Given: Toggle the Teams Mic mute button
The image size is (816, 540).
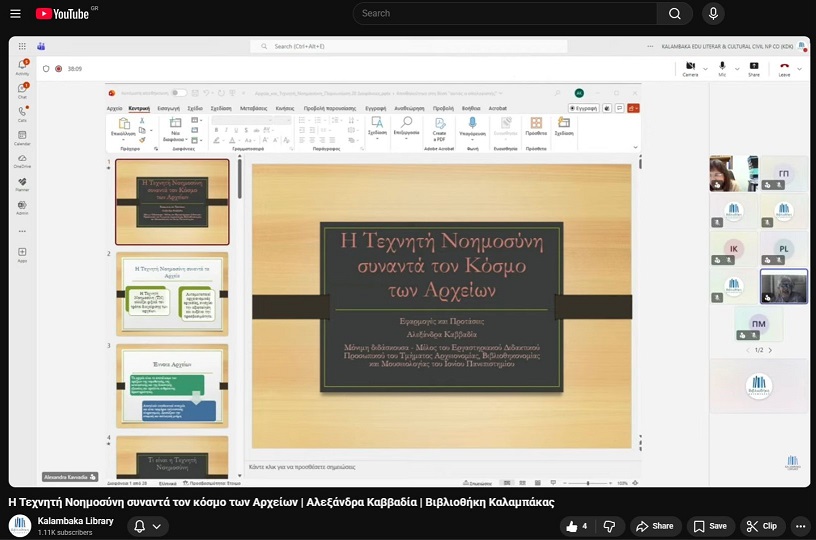Looking at the screenshot, I should [721, 66].
